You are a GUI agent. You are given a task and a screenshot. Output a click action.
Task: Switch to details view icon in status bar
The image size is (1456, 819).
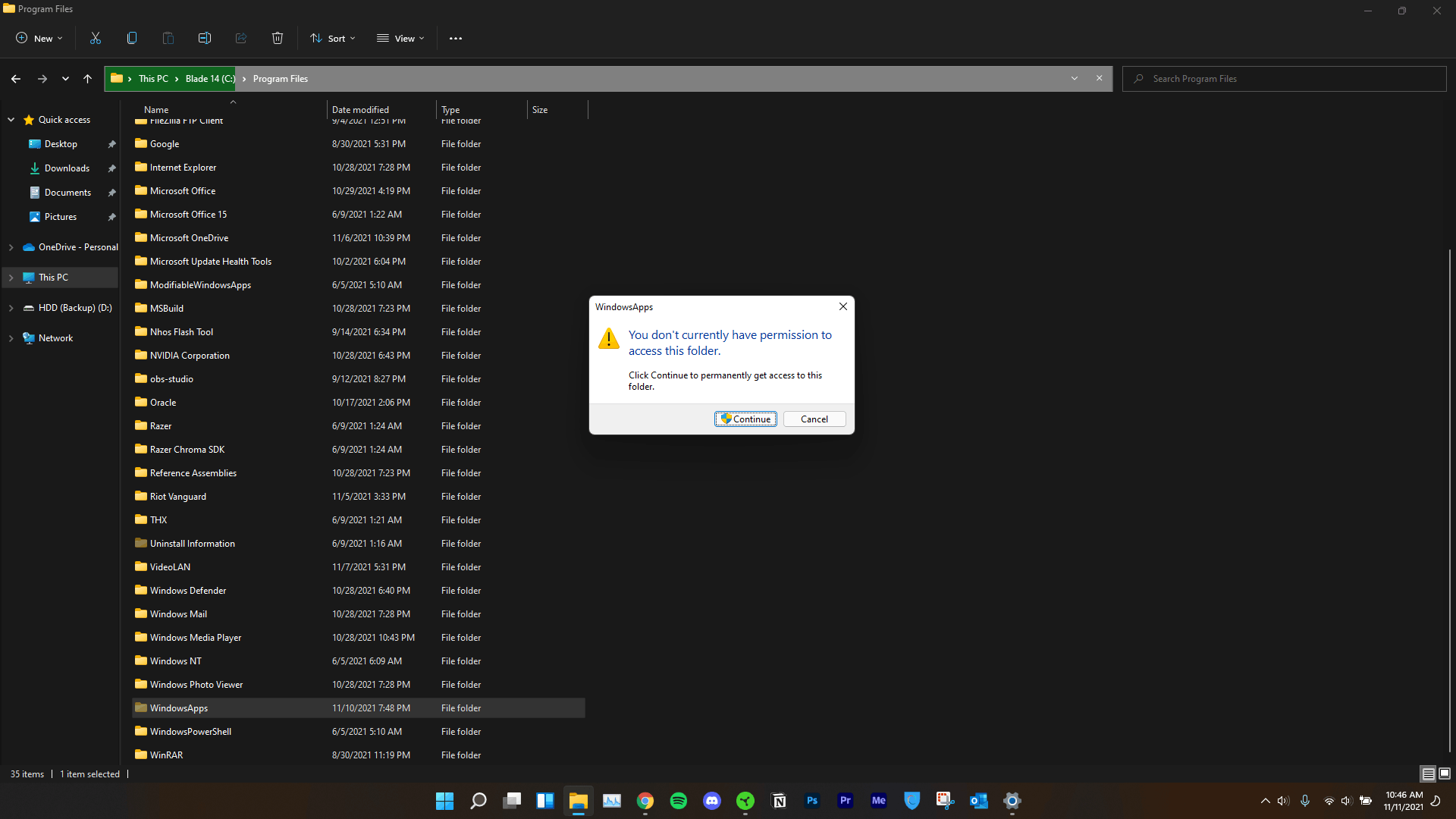coord(1428,774)
